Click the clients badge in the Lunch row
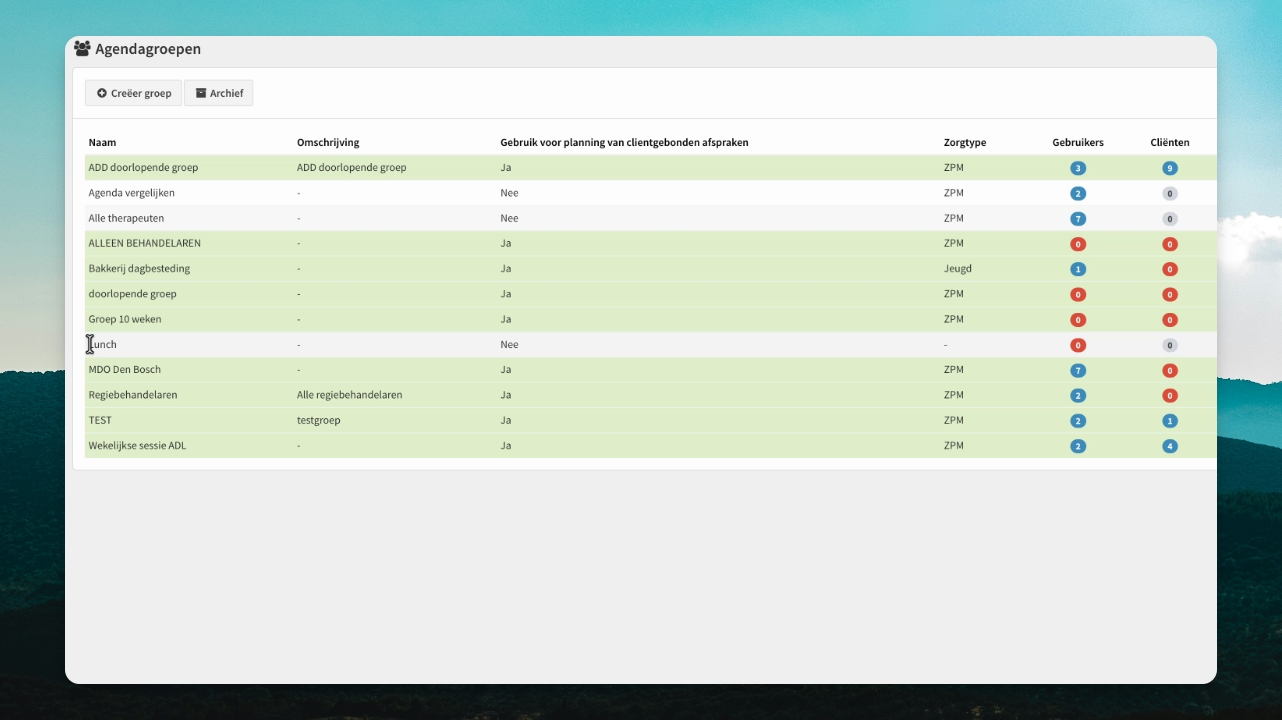 [x=1170, y=345]
